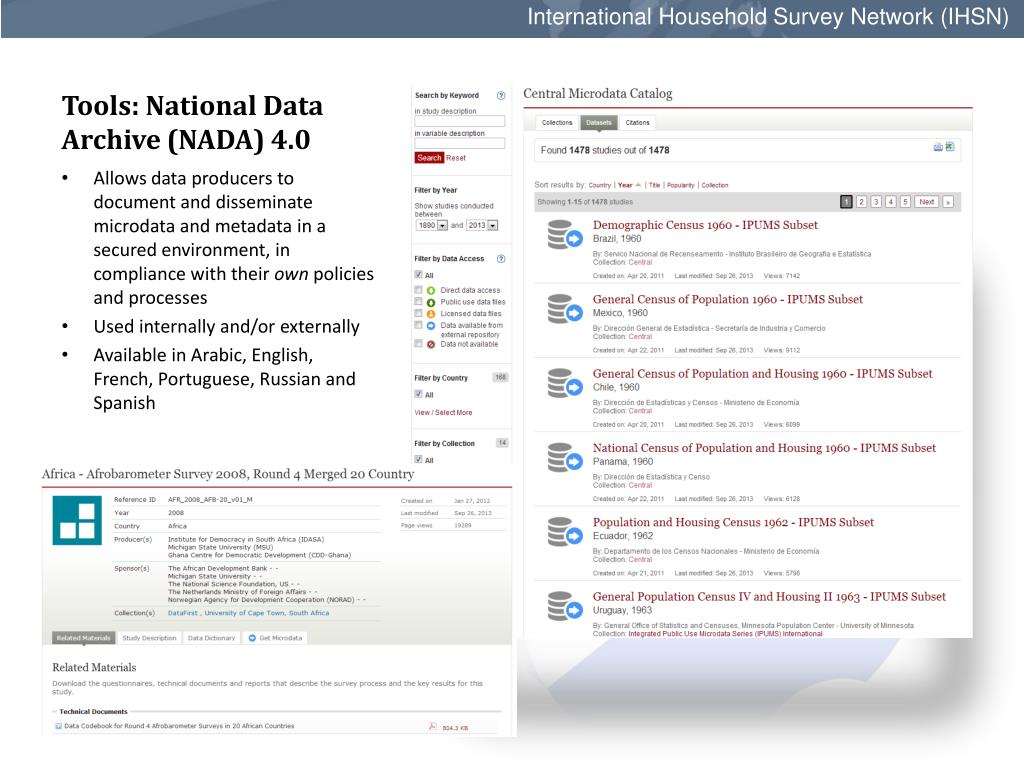This screenshot has height=768, width=1024.
Task: Click the PDF icon next to the Data Codebook
Action: [432, 726]
